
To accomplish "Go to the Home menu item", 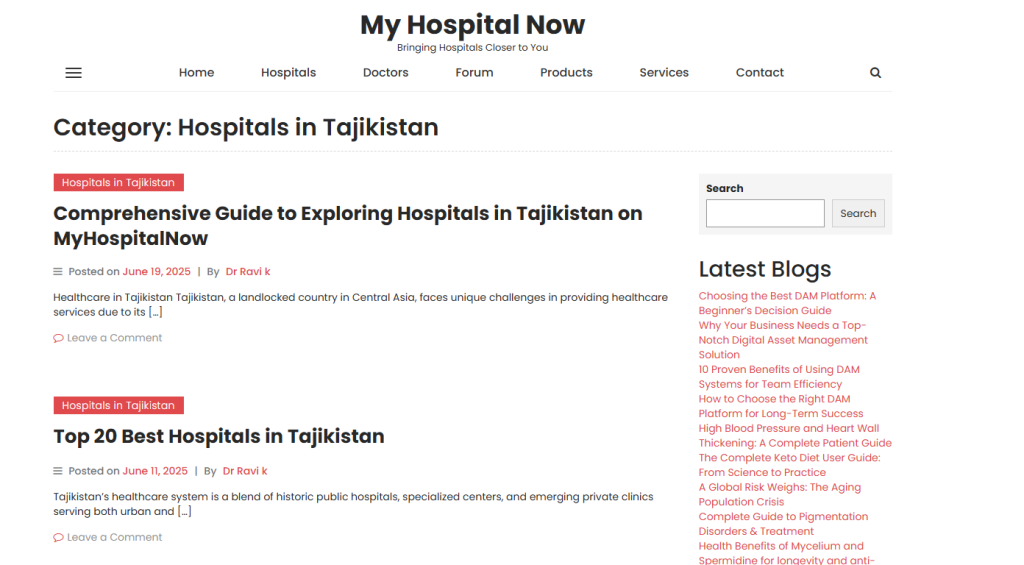I will tap(197, 73).
